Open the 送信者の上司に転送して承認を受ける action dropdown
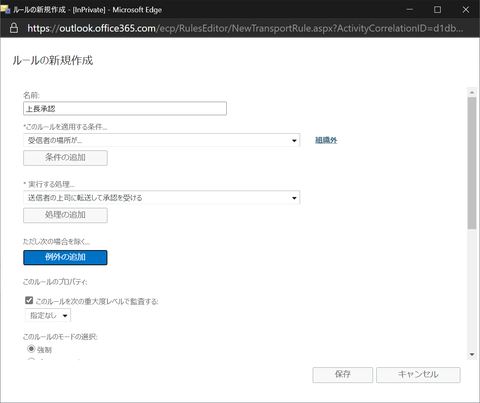 [162, 198]
